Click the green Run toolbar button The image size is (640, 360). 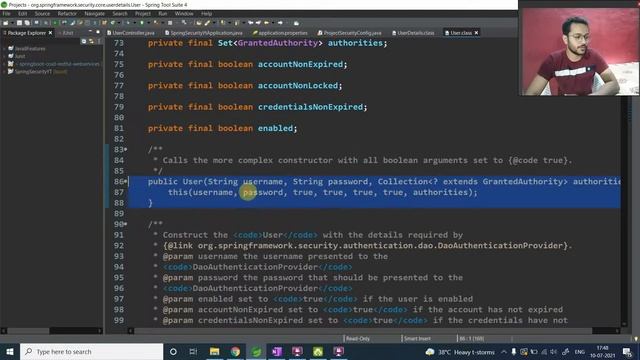point(142,23)
